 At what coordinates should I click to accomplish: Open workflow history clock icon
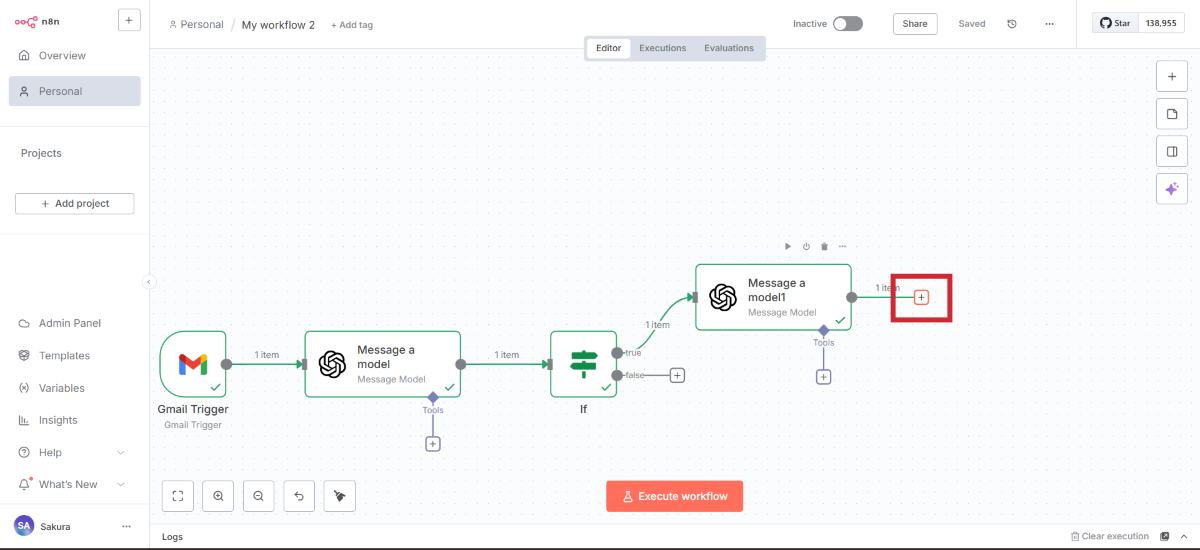point(1012,24)
